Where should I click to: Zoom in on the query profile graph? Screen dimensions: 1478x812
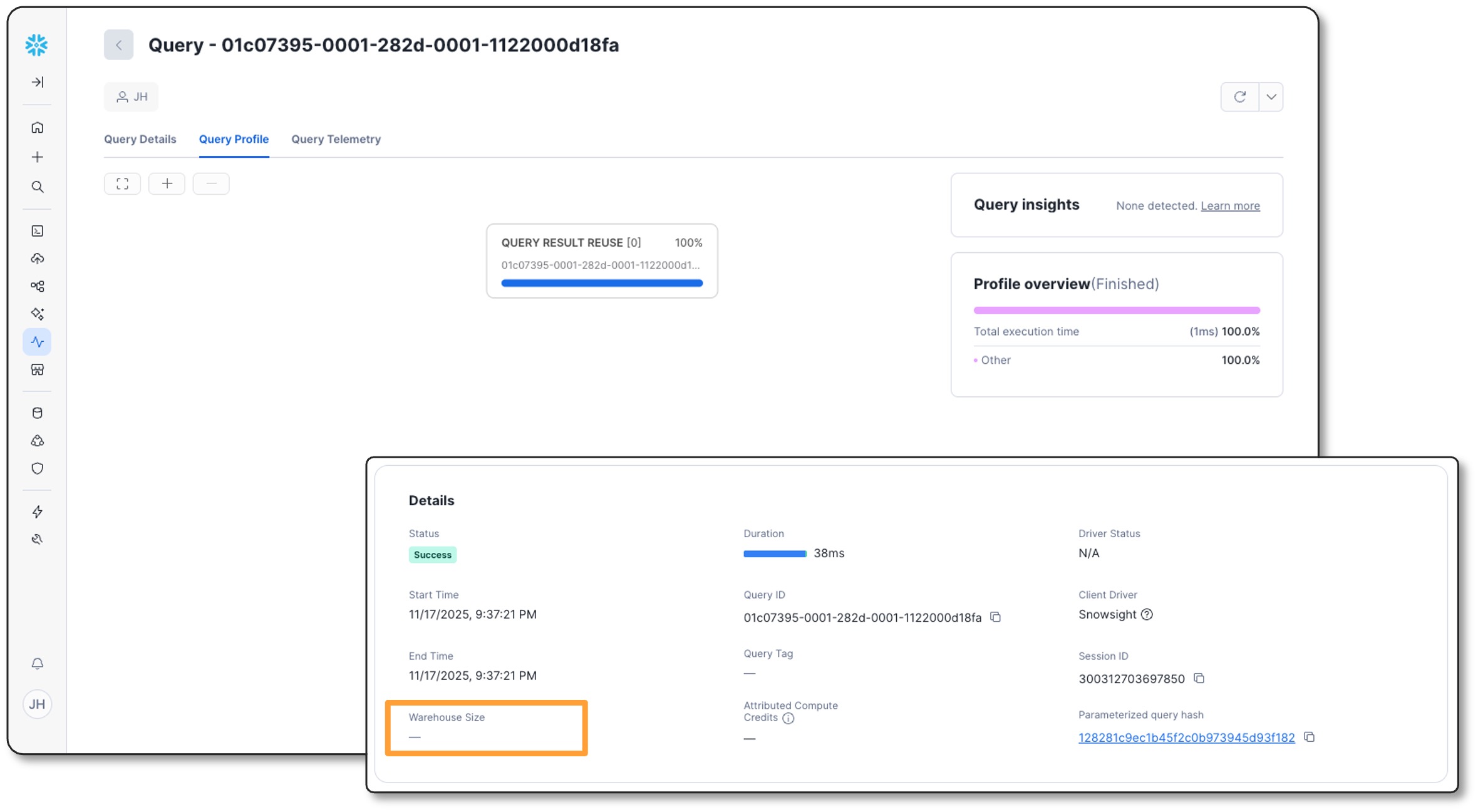pos(167,184)
